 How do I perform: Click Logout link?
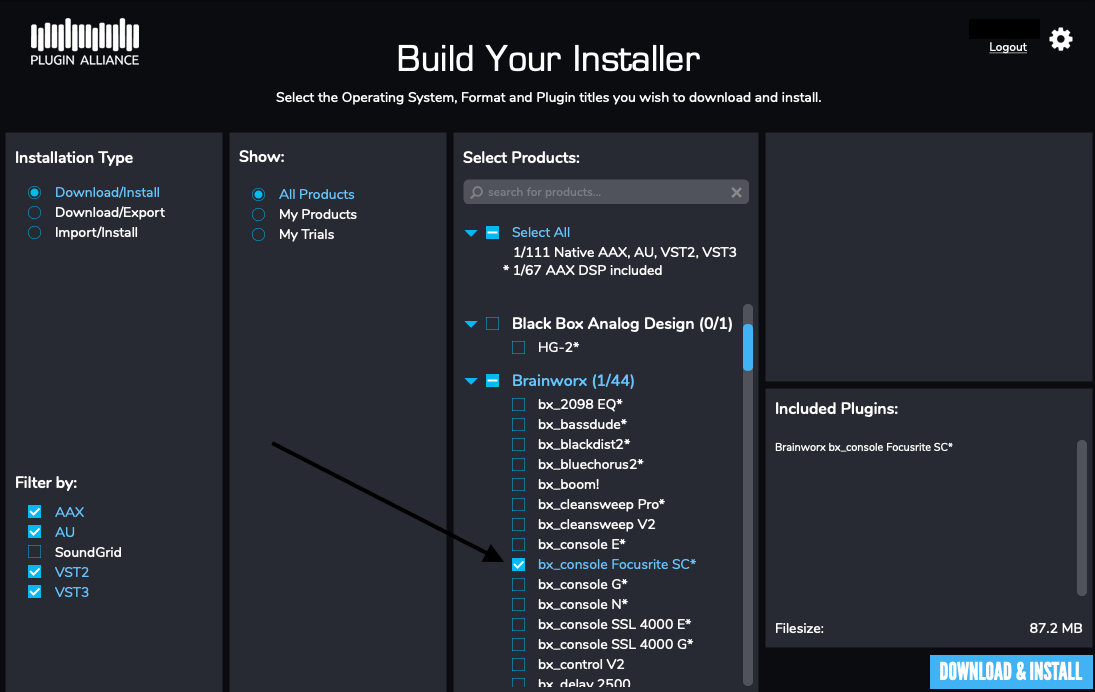tap(1008, 47)
